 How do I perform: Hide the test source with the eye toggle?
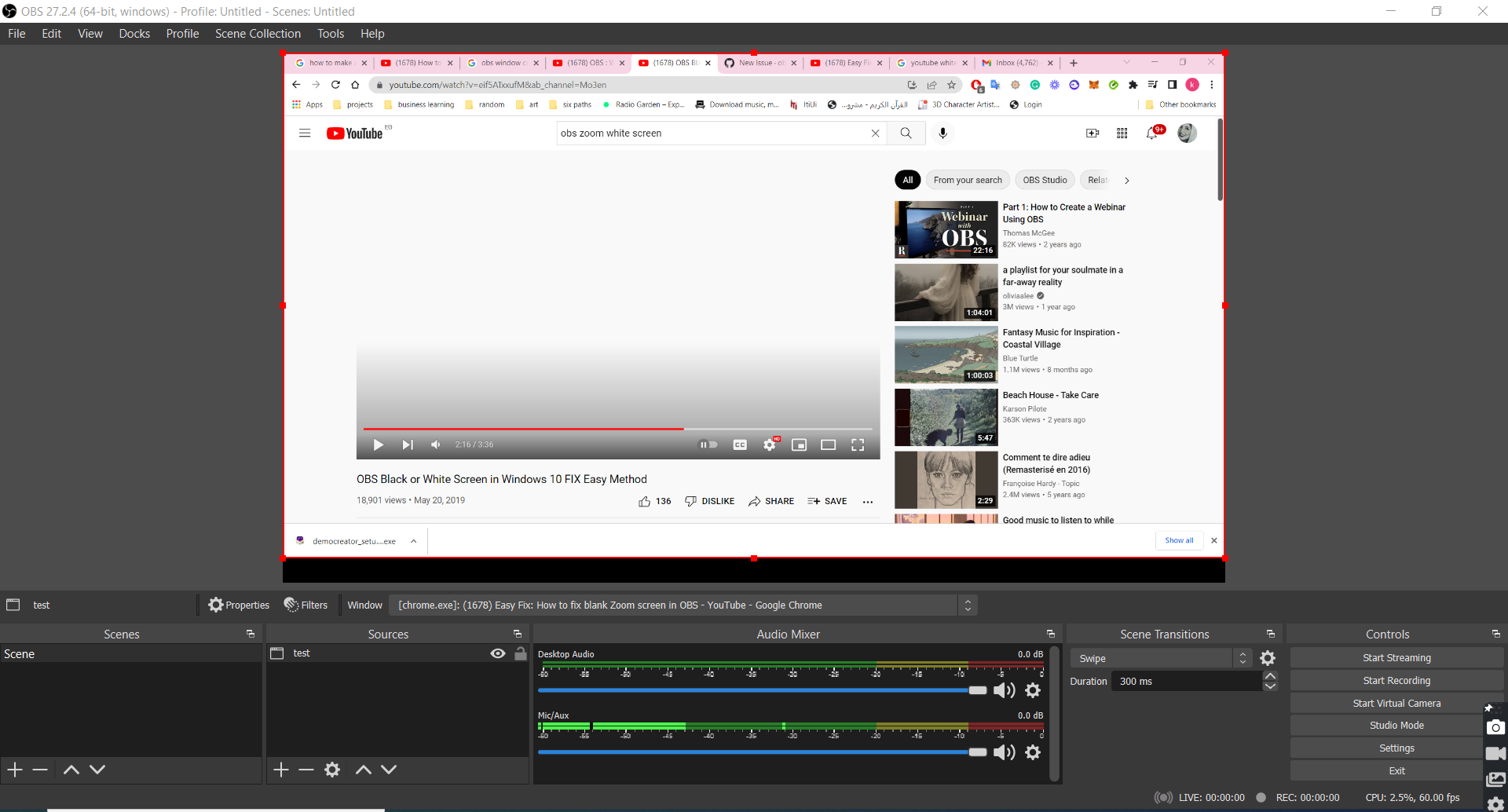(497, 653)
